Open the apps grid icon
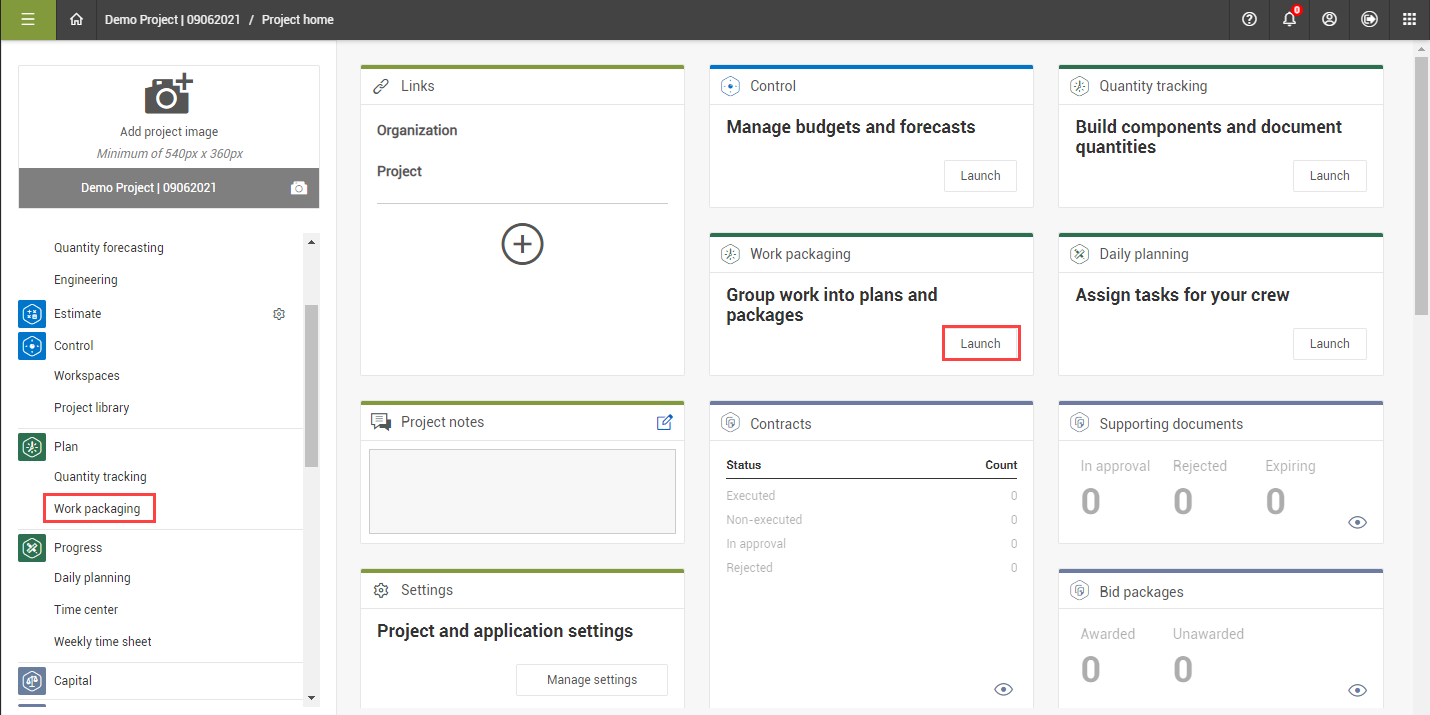This screenshot has height=715, width=1430. click(x=1409, y=19)
